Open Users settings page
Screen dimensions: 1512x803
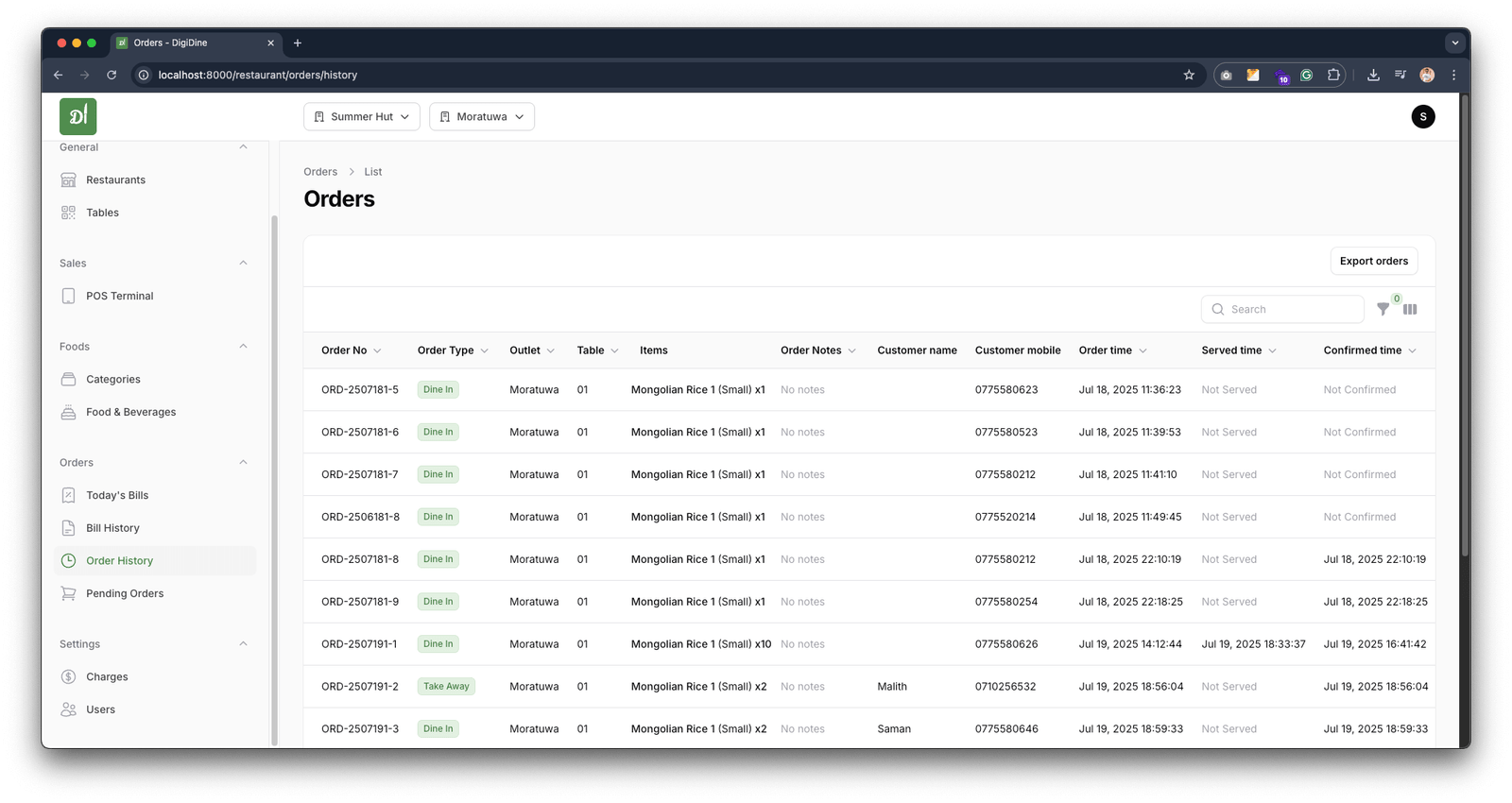click(100, 709)
